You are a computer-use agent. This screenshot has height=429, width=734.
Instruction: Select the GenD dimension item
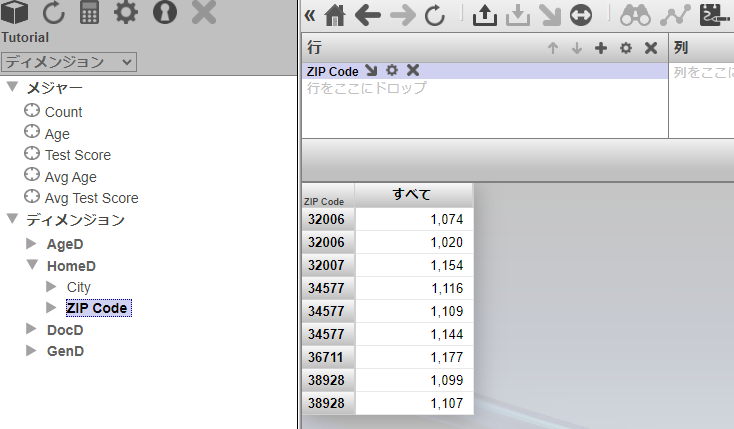point(65,351)
